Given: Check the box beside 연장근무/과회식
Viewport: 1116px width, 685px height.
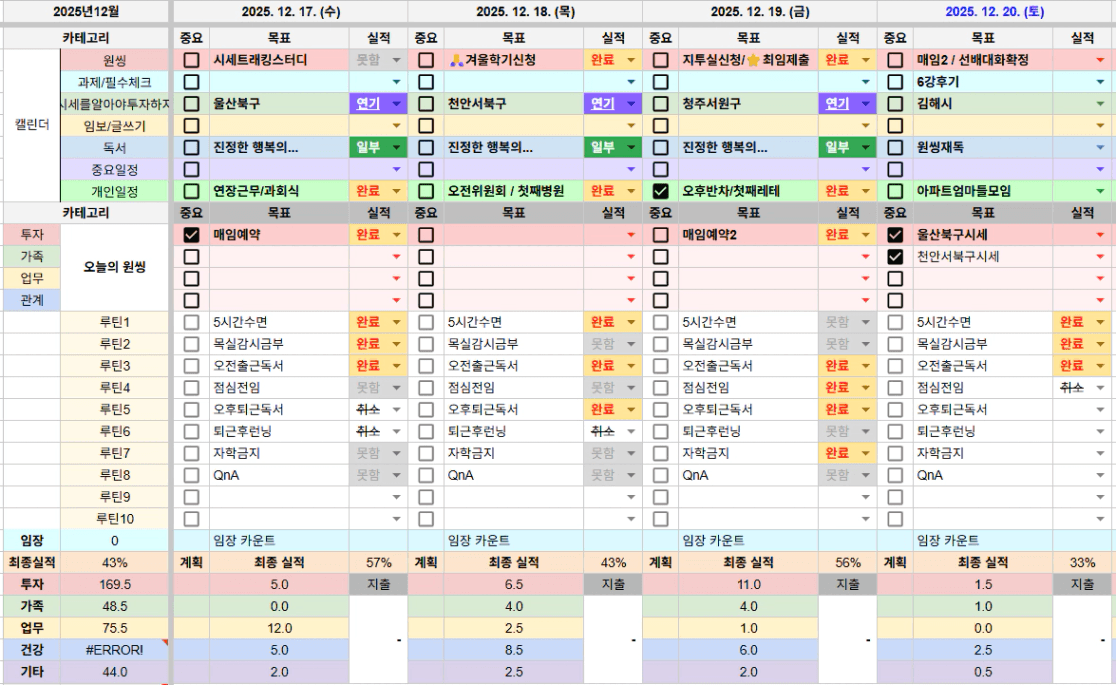Looking at the screenshot, I should coord(191,191).
